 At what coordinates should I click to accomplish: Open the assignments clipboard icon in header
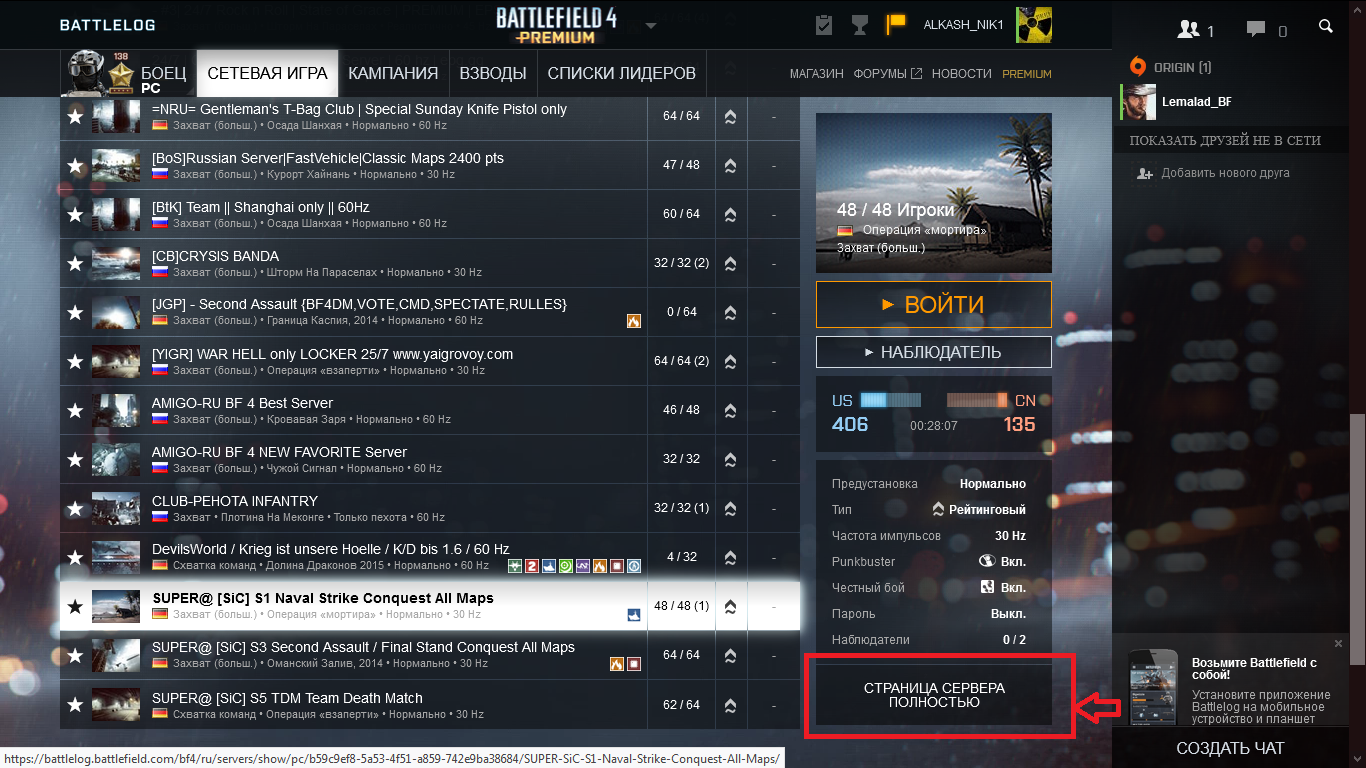824,25
